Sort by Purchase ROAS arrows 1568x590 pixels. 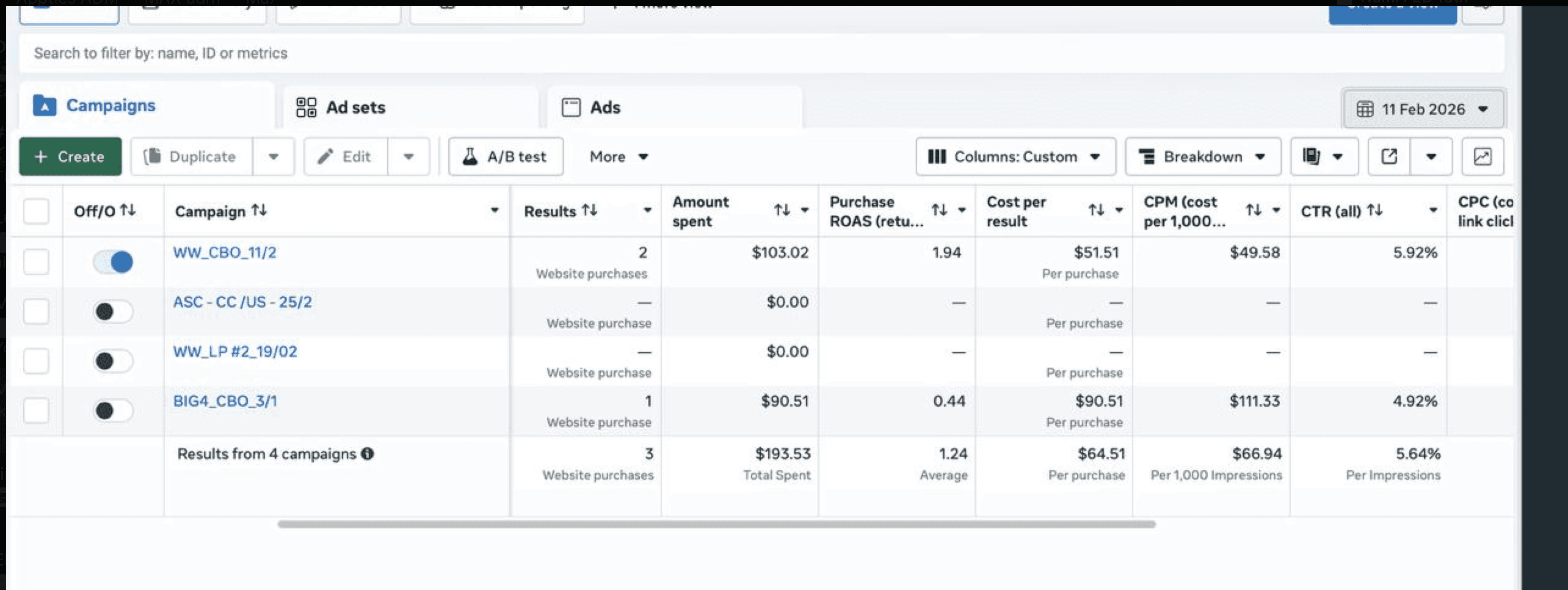click(x=939, y=210)
